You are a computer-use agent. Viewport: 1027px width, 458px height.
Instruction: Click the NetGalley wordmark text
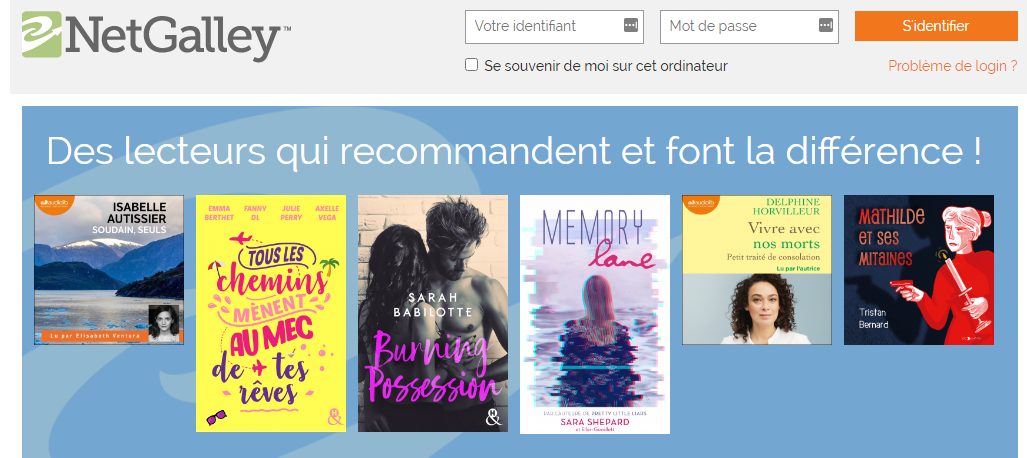177,37
